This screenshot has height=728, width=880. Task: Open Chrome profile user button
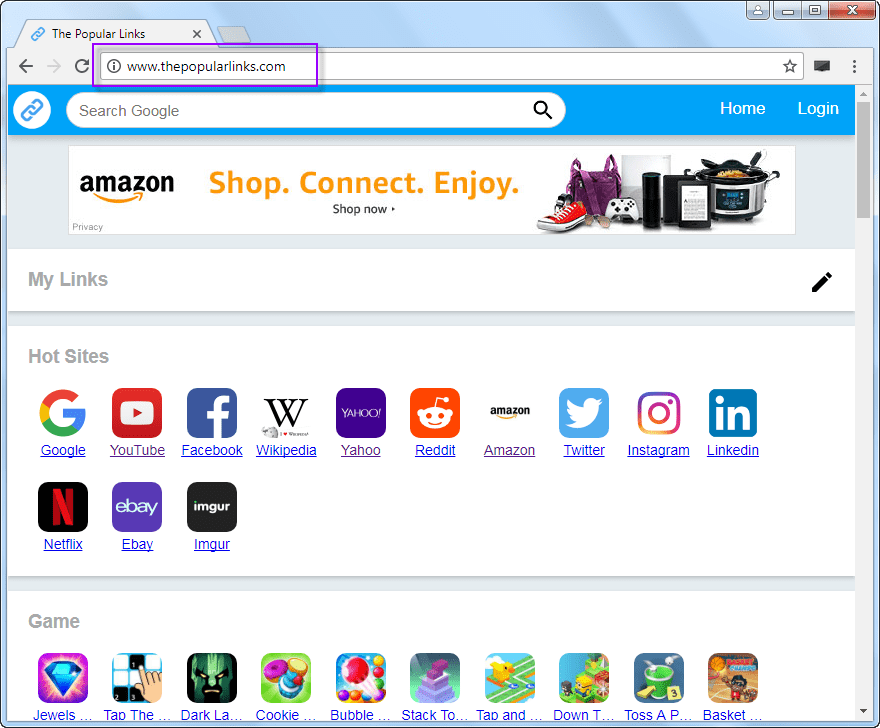tap(758, 10)
